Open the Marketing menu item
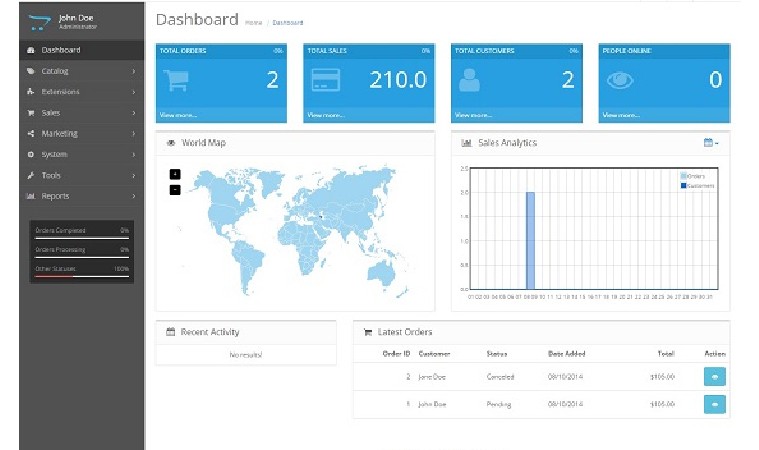This screenshot has height=450, width=759. [x=81, y=134]
